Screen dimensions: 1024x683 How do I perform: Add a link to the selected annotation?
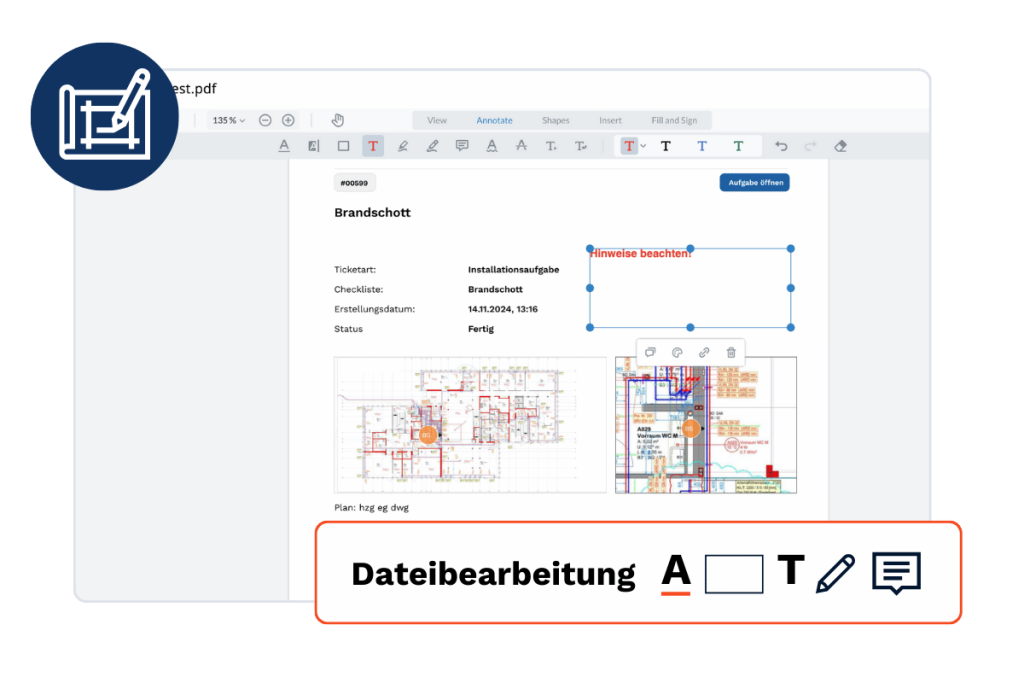[x=704, y=352]
